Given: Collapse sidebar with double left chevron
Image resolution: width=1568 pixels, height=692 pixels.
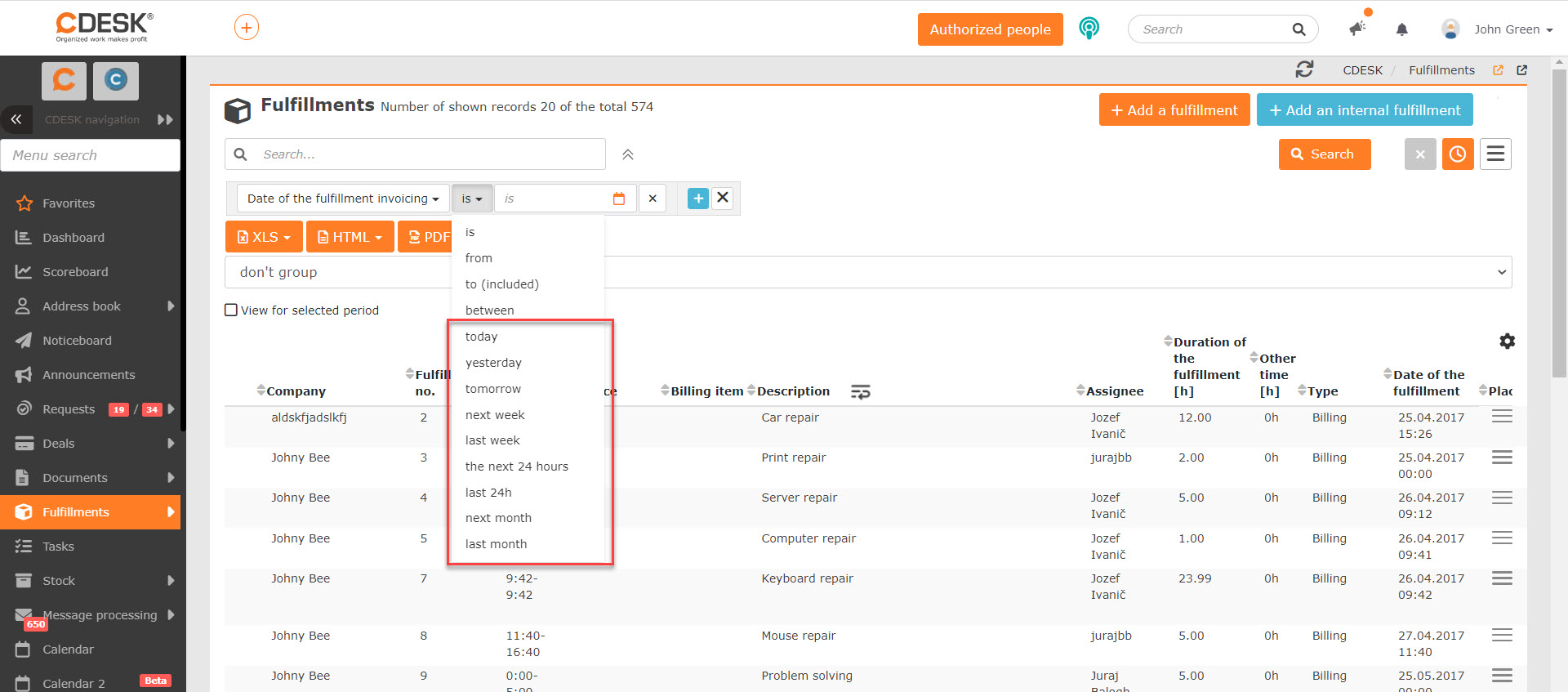Looking at the screenshot, I should pos(16,119).
